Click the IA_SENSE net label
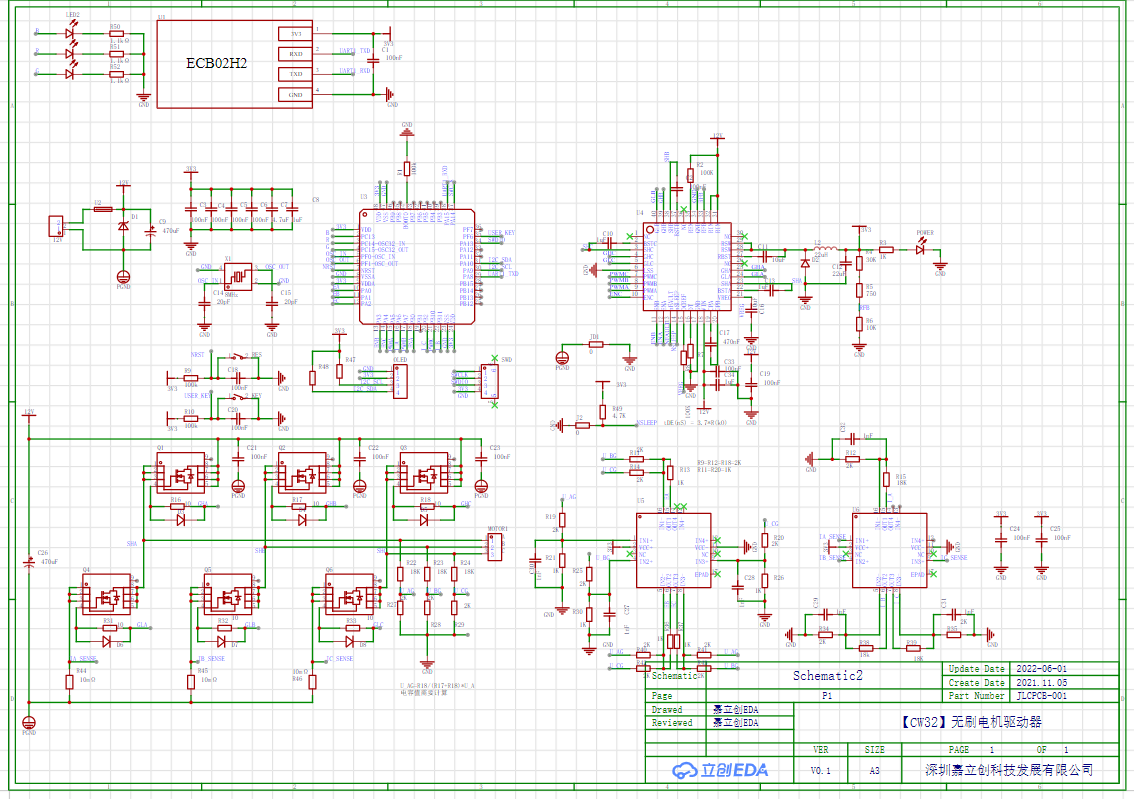This screenshot has height=799, width=1134. click(83, 659)
